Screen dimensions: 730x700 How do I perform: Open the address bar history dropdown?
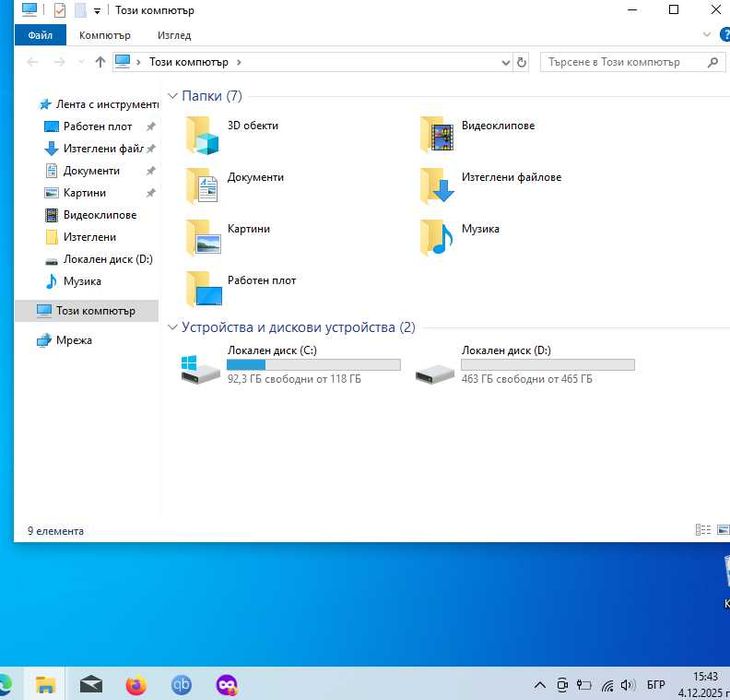tap(506, 62)
